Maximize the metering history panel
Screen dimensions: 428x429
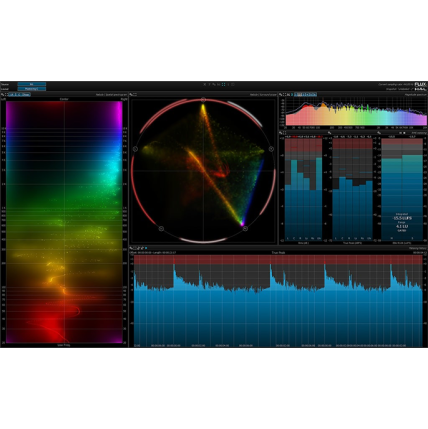coord(135,248)
